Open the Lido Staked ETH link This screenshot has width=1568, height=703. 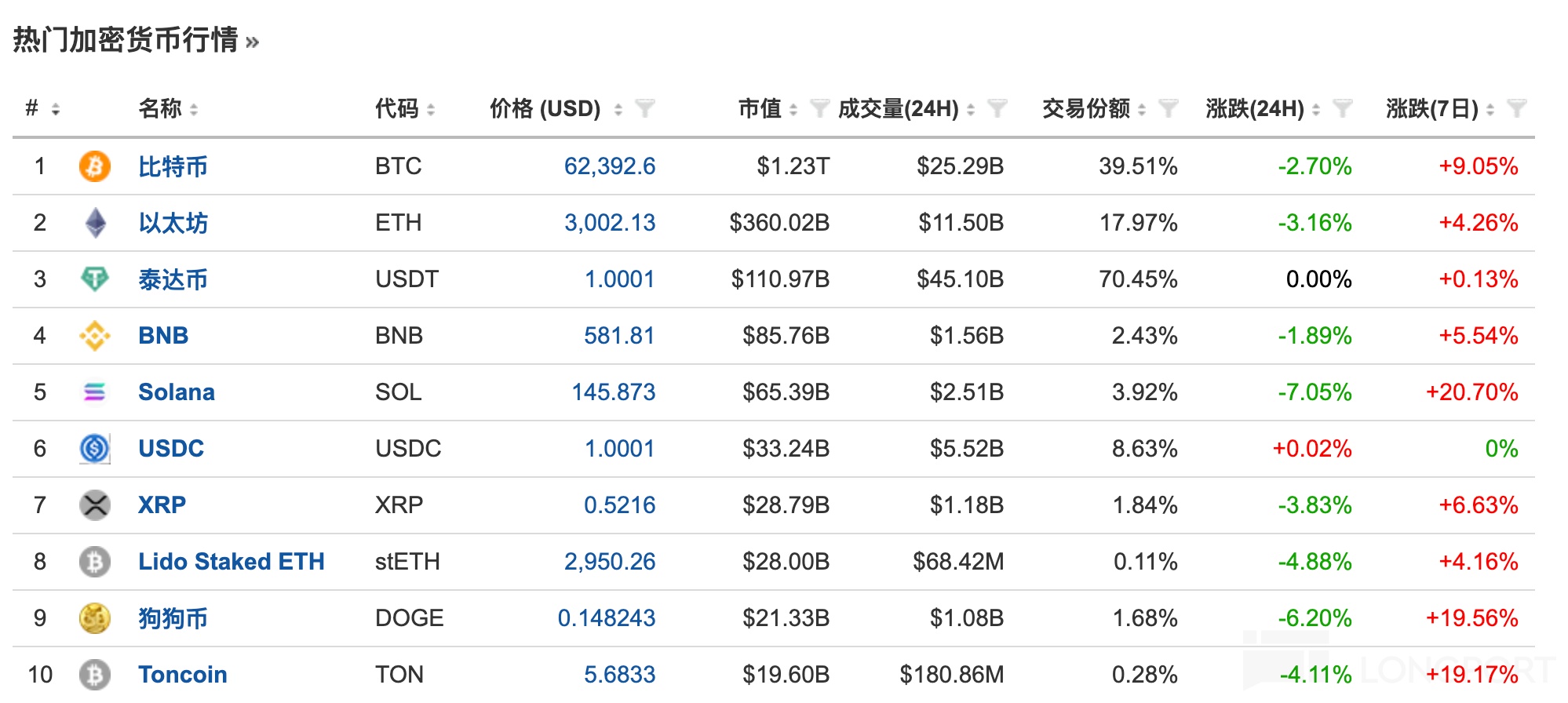(x=231, y=562)
